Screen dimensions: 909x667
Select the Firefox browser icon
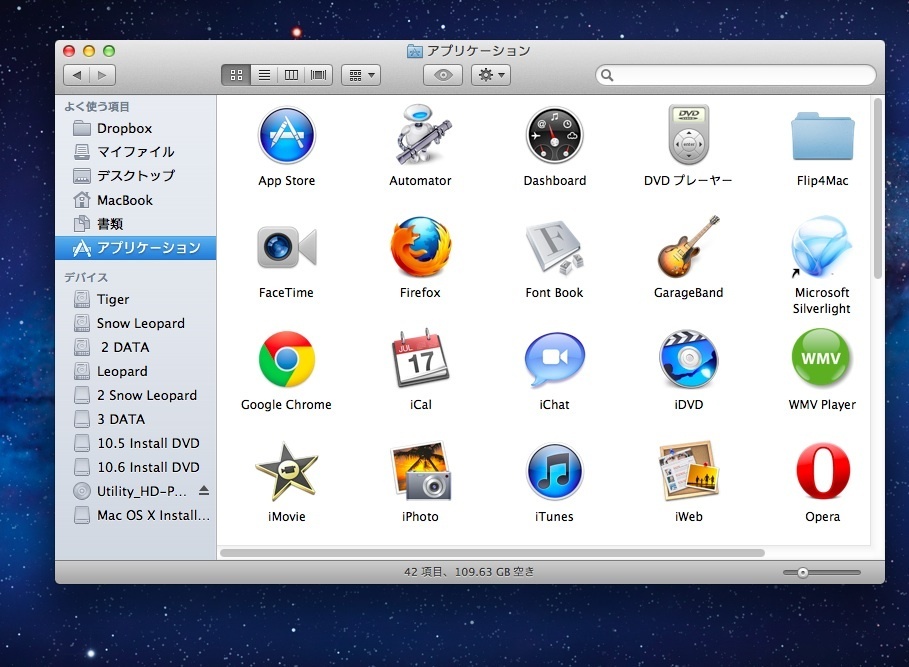pos(420,247)
